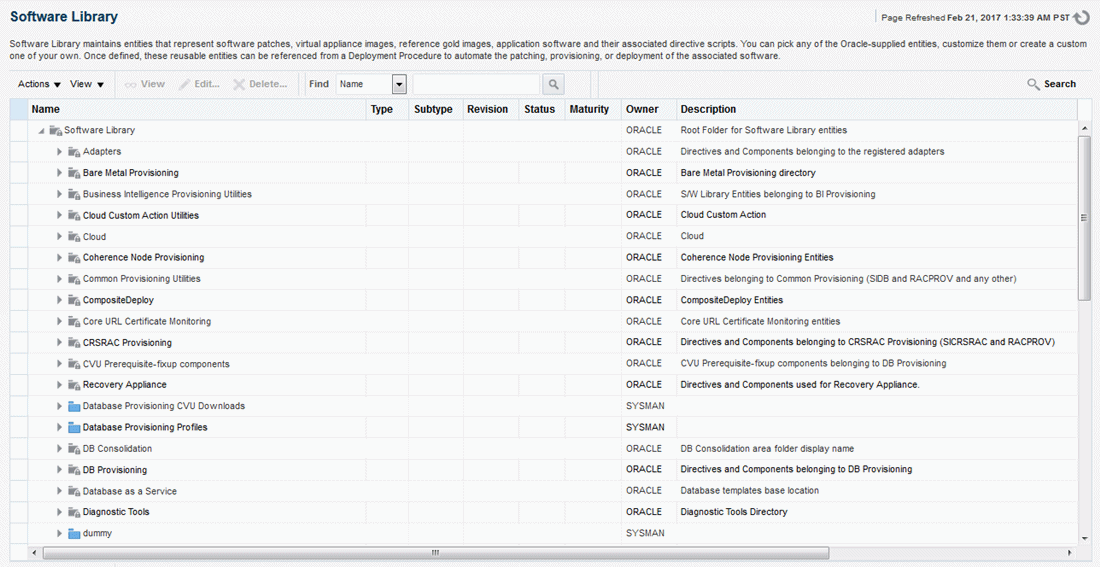Click the Business Intelligence Provisioning Utilities folder icon
Image resolution: width=1100 pixels, height=567 pixels.
[74, 194]
